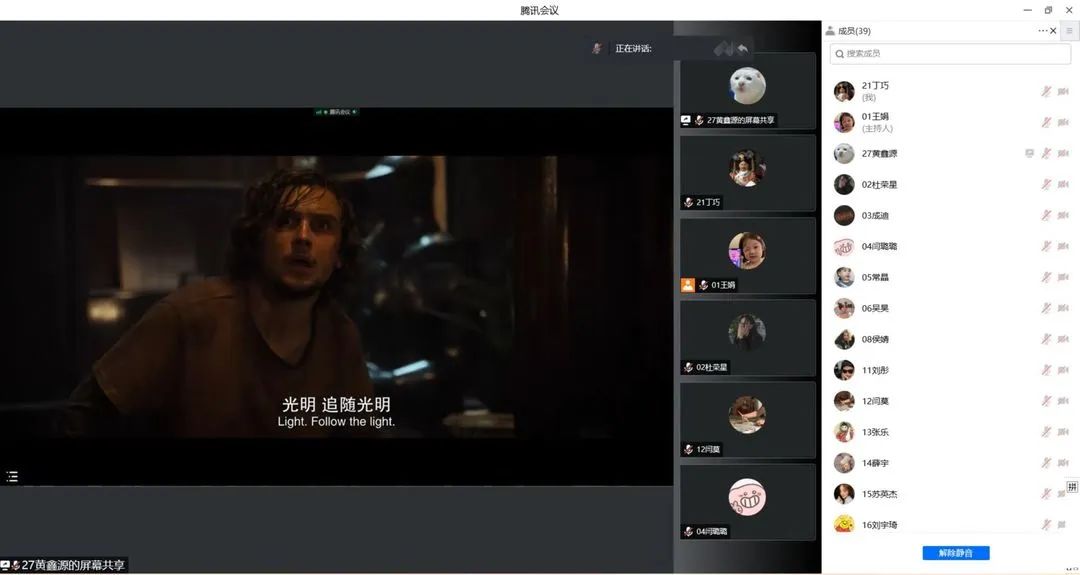Click the host badge icon on 01王娟 tile

687,285
